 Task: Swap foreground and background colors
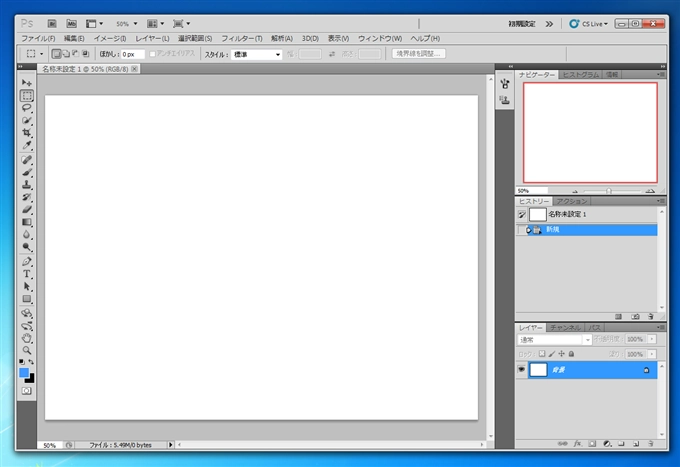pos(31,362)
